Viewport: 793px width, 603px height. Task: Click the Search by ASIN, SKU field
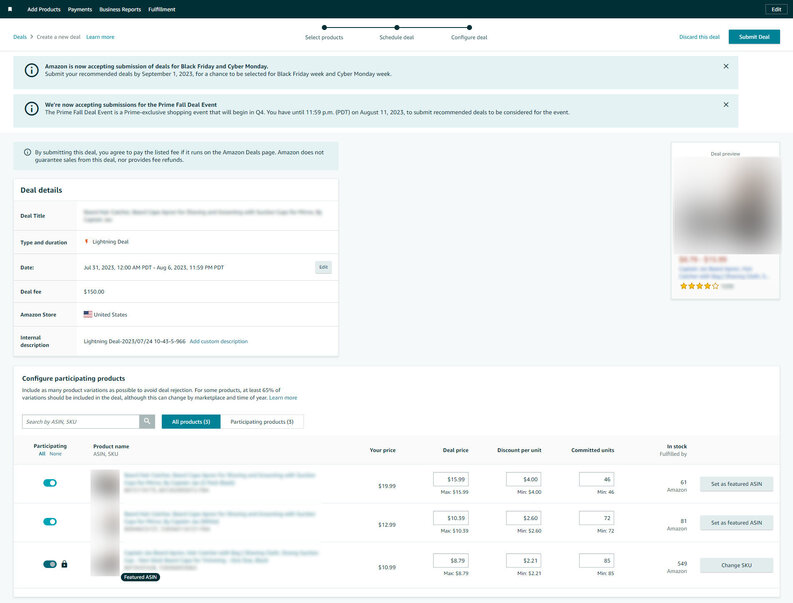point(80,421)
